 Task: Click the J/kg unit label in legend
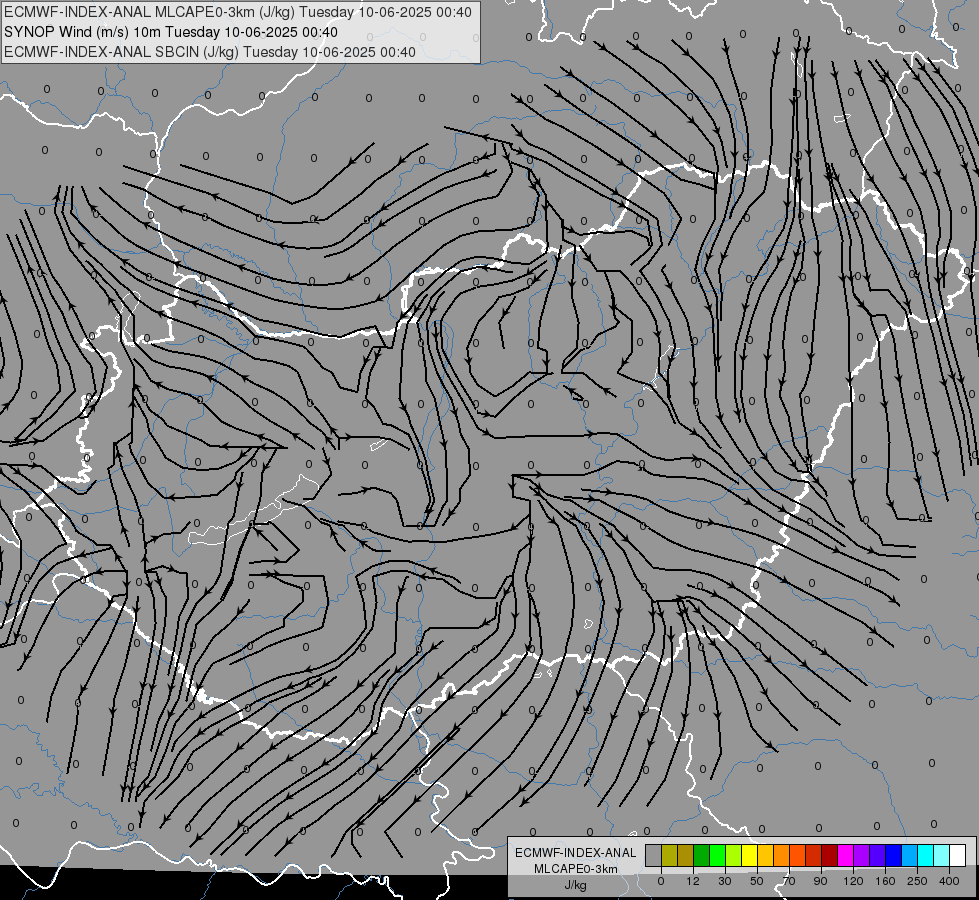576,885
